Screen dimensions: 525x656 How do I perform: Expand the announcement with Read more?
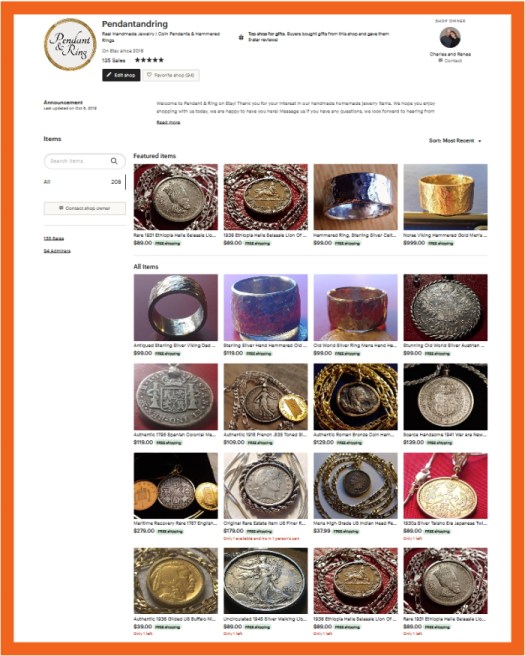click(168, 122)
